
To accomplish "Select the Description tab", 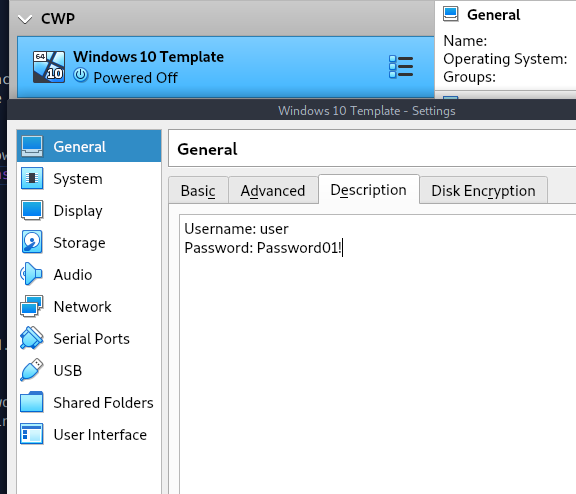I will tap(368, 190).
